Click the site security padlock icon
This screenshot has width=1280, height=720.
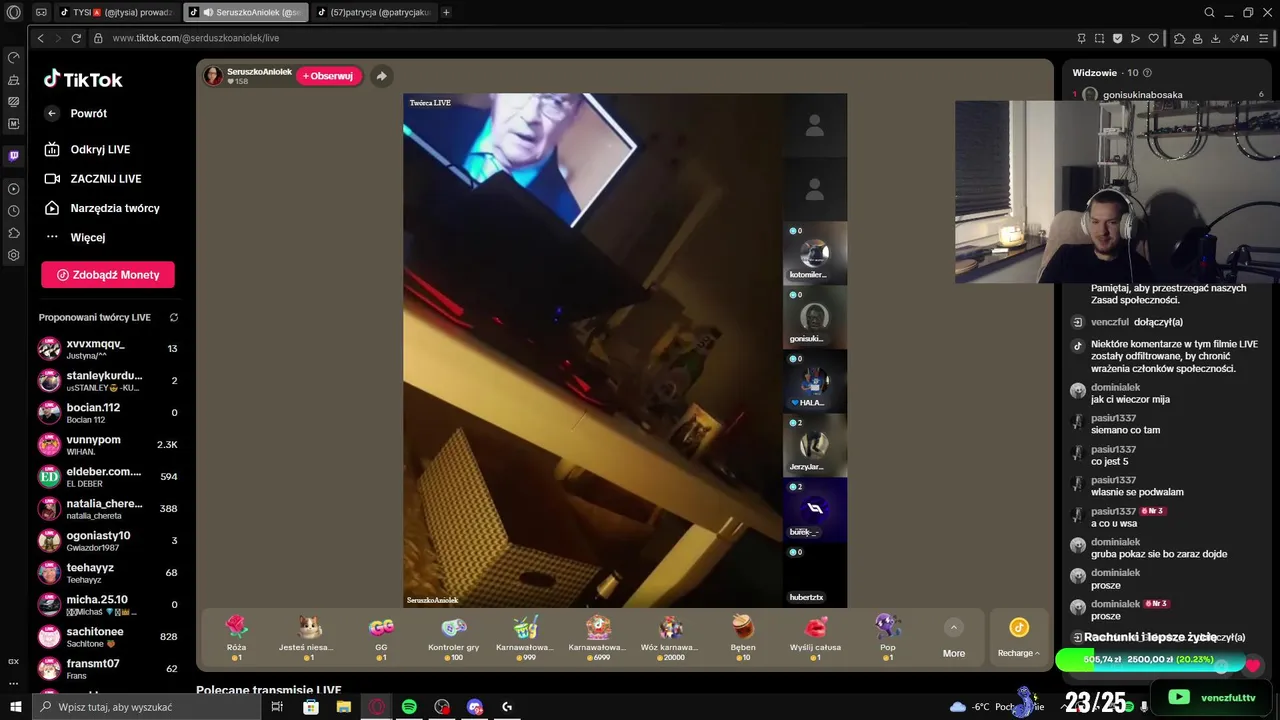(x=98, y=38)
